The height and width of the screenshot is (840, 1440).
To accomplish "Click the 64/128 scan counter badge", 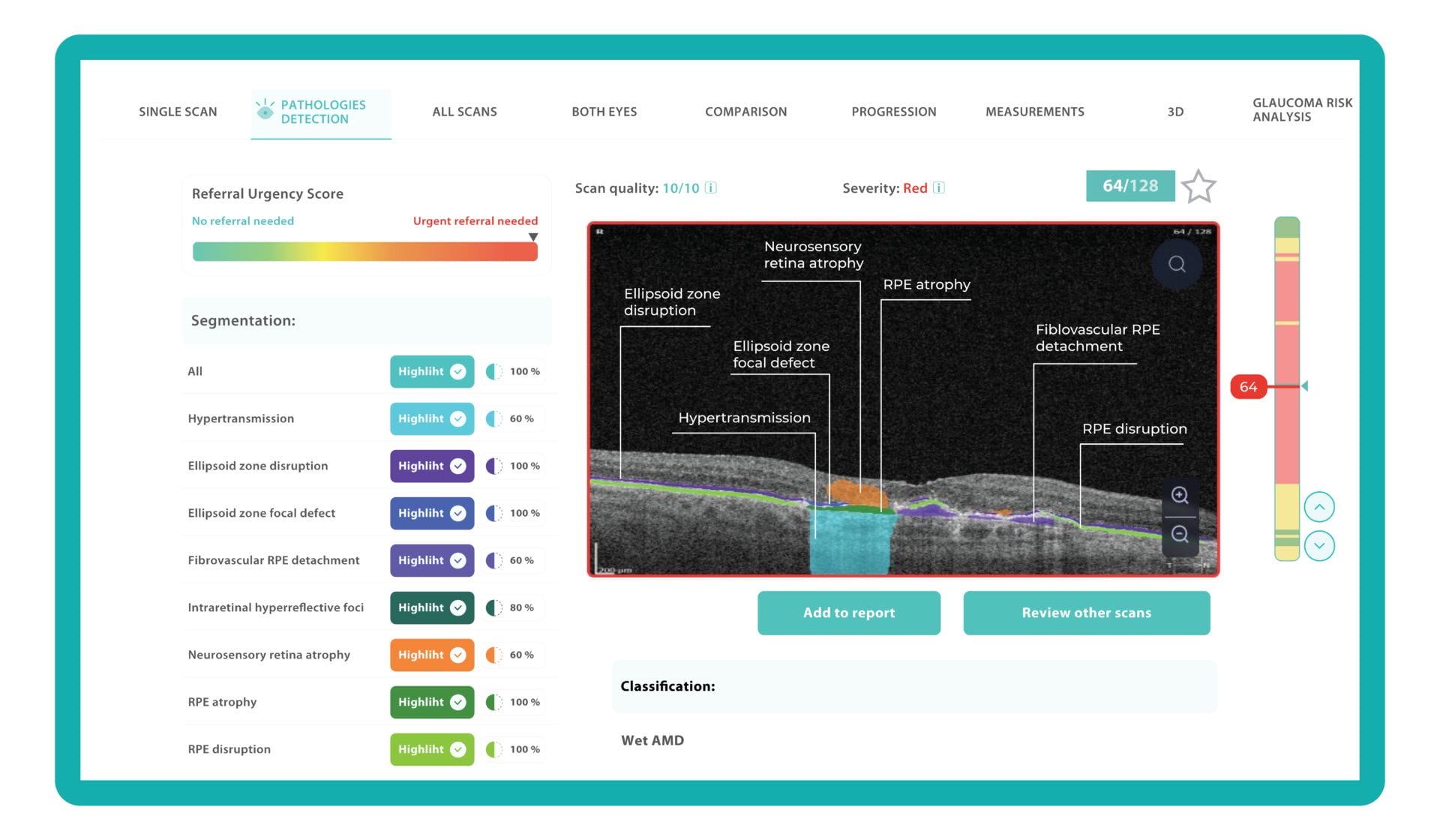I will (x=1130, y=185).
